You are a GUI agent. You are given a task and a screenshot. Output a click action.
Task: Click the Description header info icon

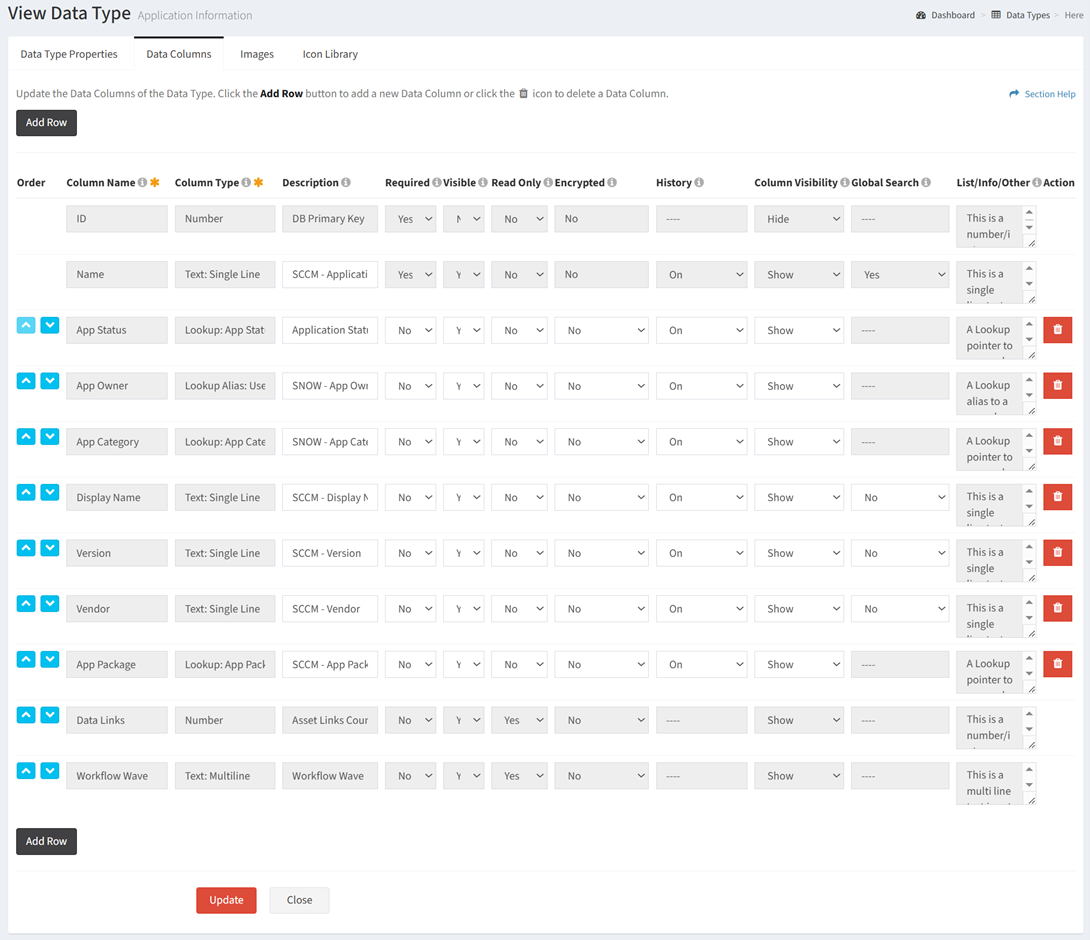[345, 182]
